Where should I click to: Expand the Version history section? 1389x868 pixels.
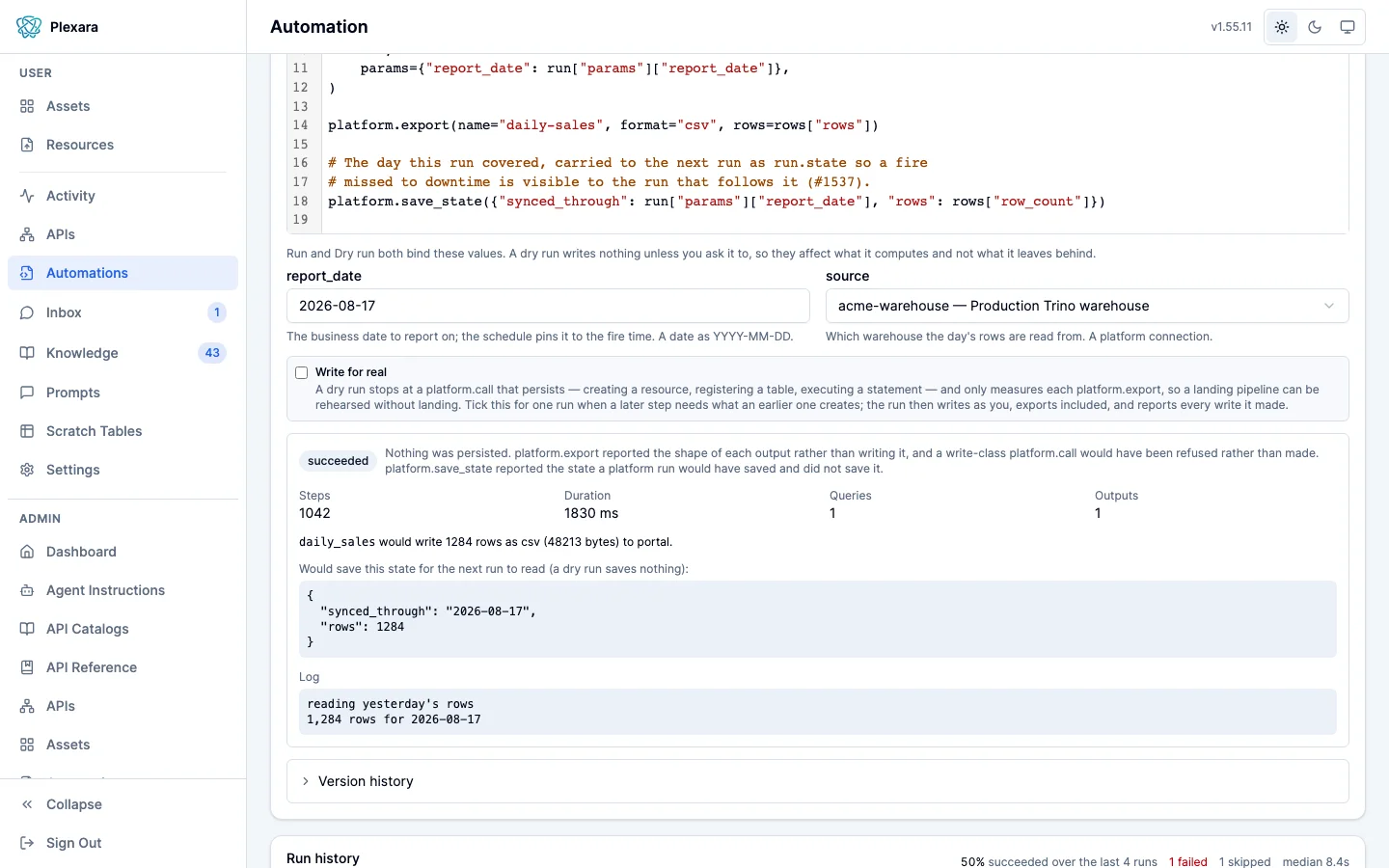tap(818, 781)
